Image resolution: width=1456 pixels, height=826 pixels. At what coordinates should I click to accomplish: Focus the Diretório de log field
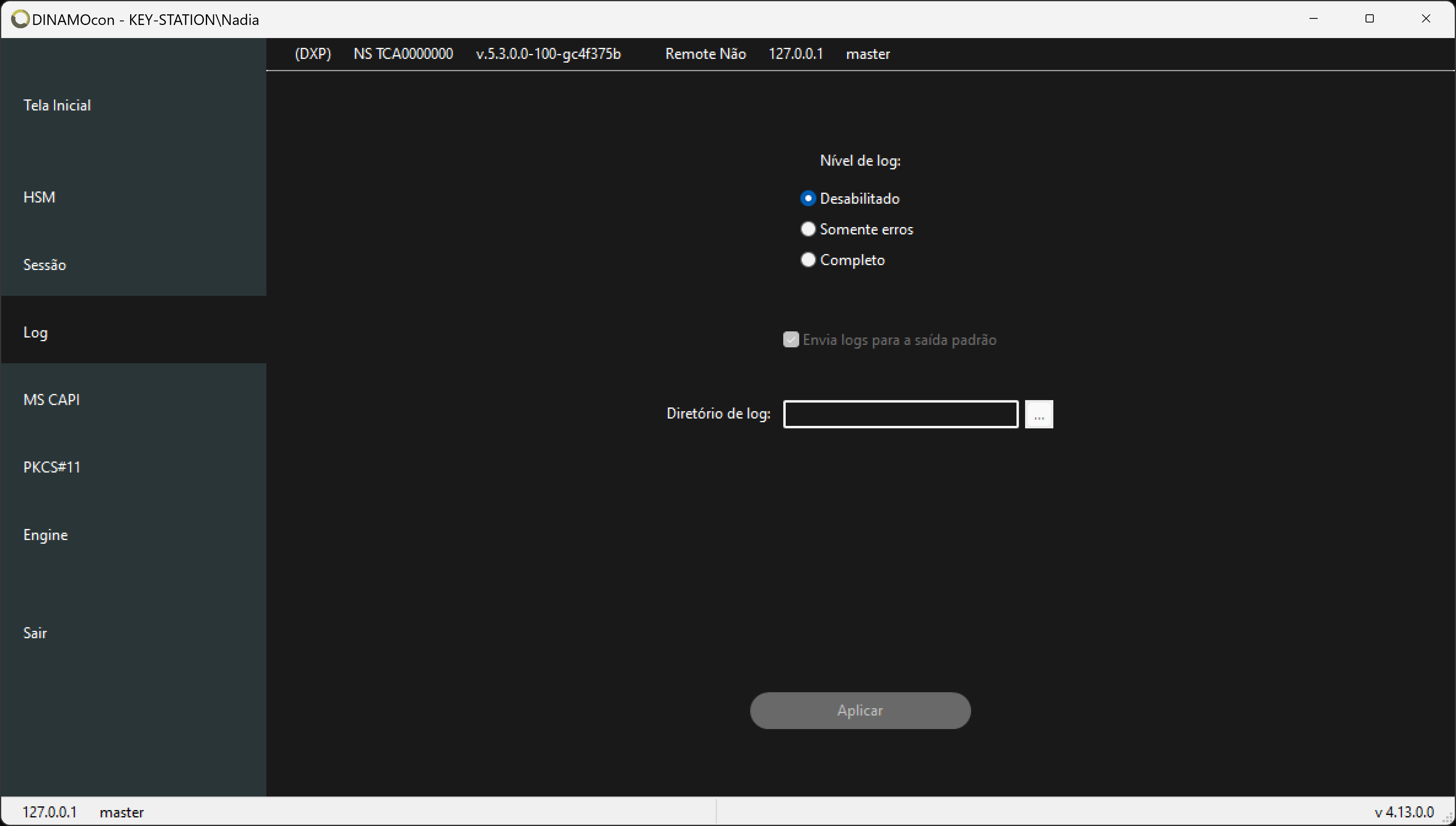click(901, 414)
